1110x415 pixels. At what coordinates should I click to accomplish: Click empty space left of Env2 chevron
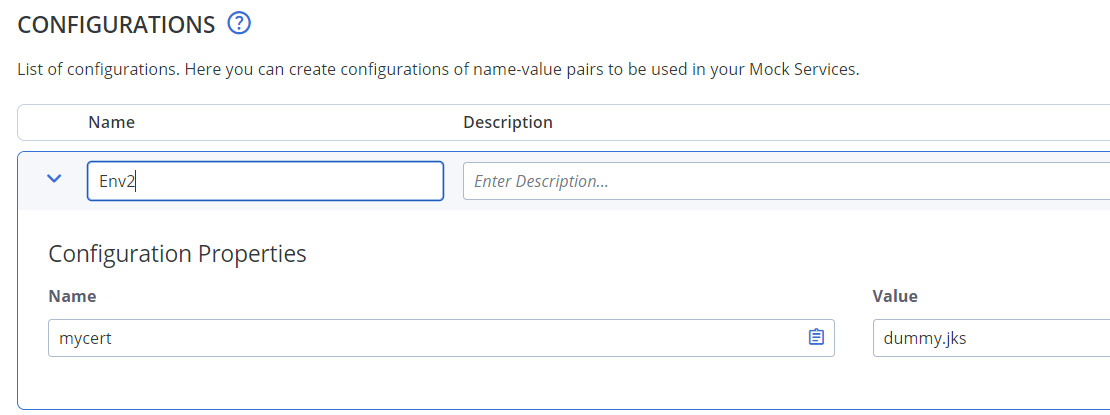(x=30, y=181)
